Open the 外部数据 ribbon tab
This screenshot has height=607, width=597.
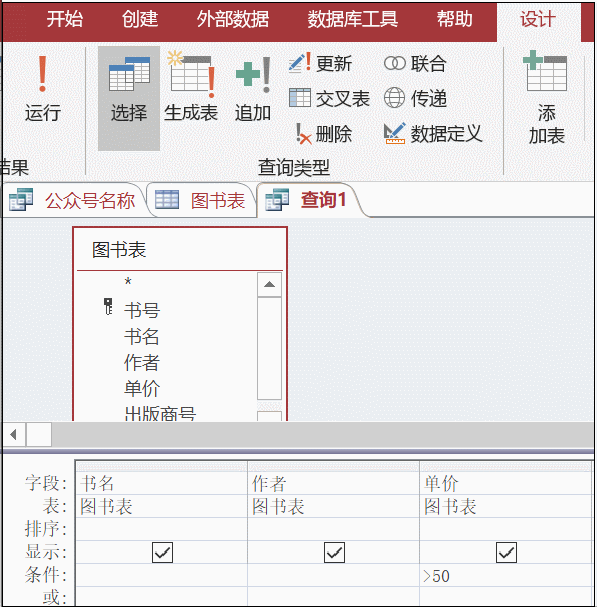pyautogui.click(x=233, y=19)
